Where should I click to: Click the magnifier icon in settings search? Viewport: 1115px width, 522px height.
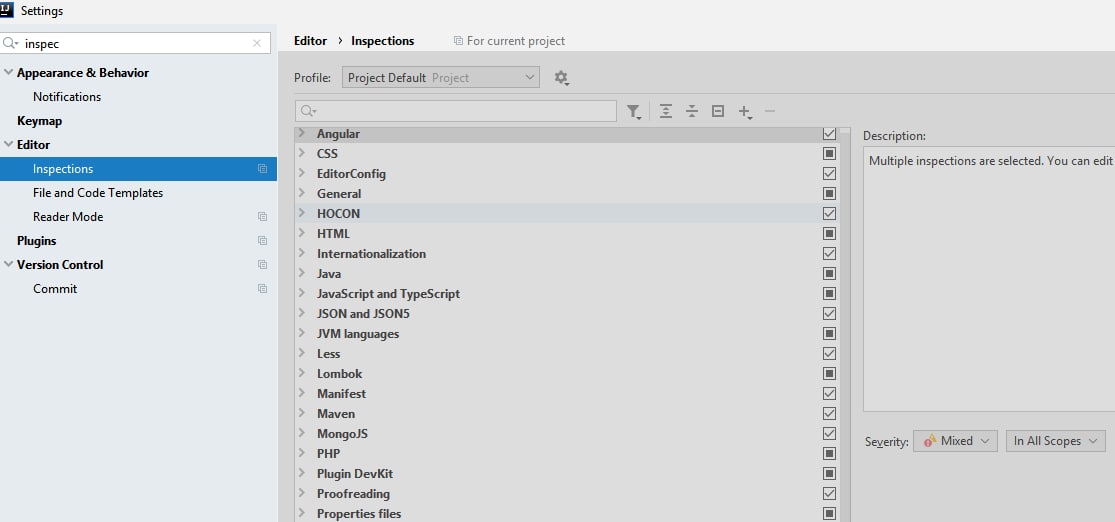(11, 43)
